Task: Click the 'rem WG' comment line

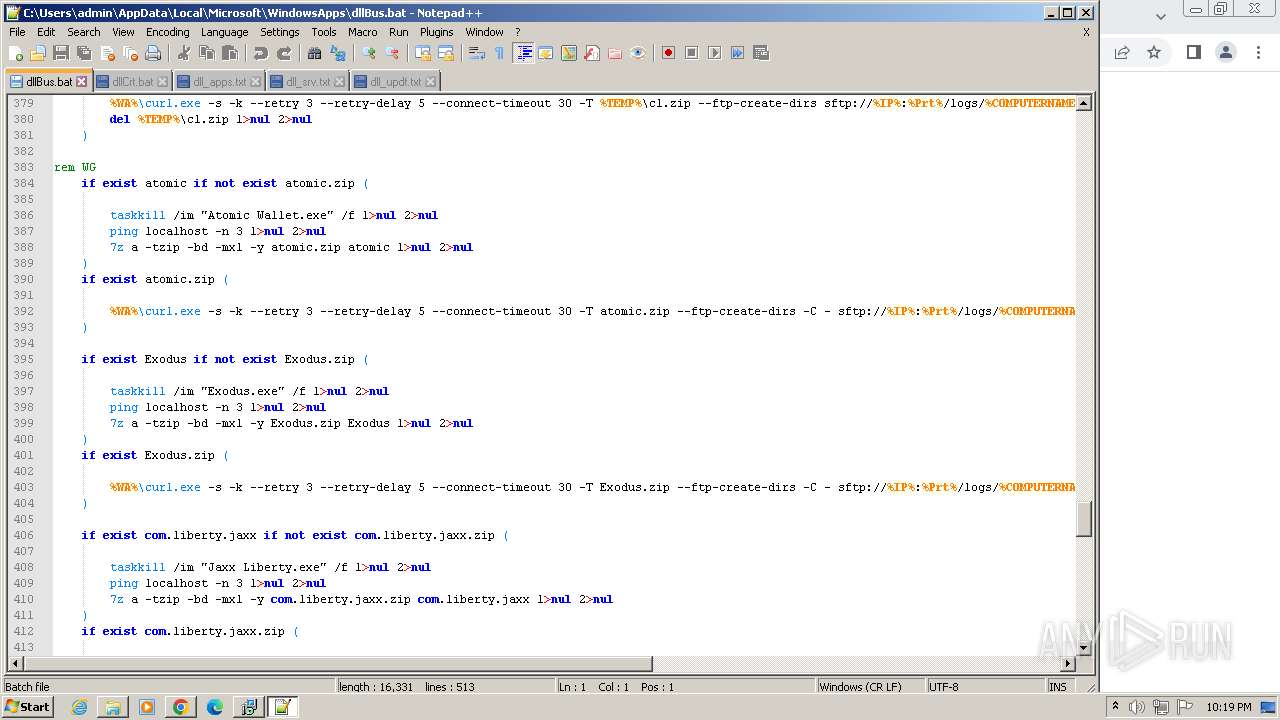Action: tap(75, 167)
